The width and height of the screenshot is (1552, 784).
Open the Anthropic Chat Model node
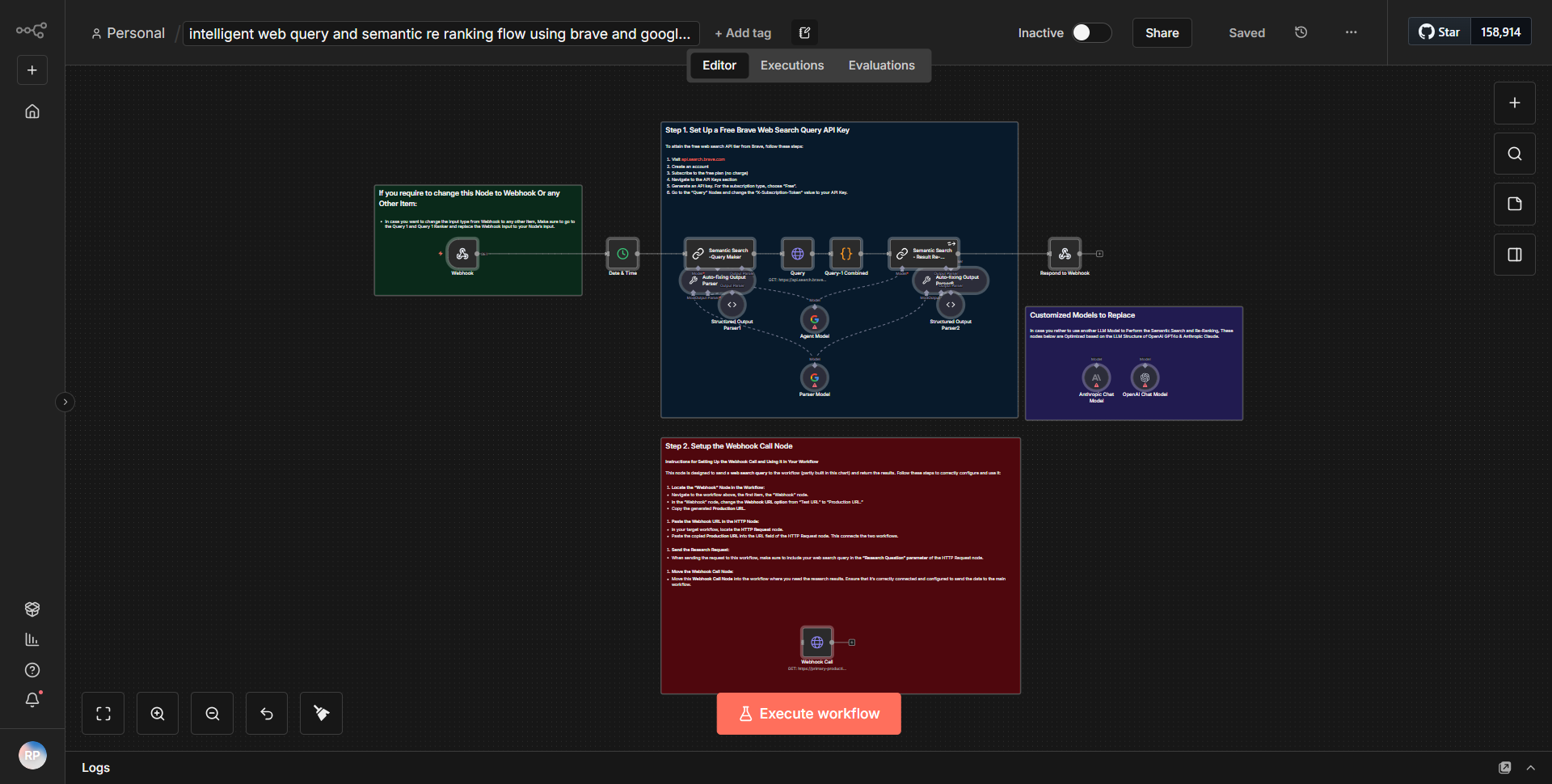1095,377
